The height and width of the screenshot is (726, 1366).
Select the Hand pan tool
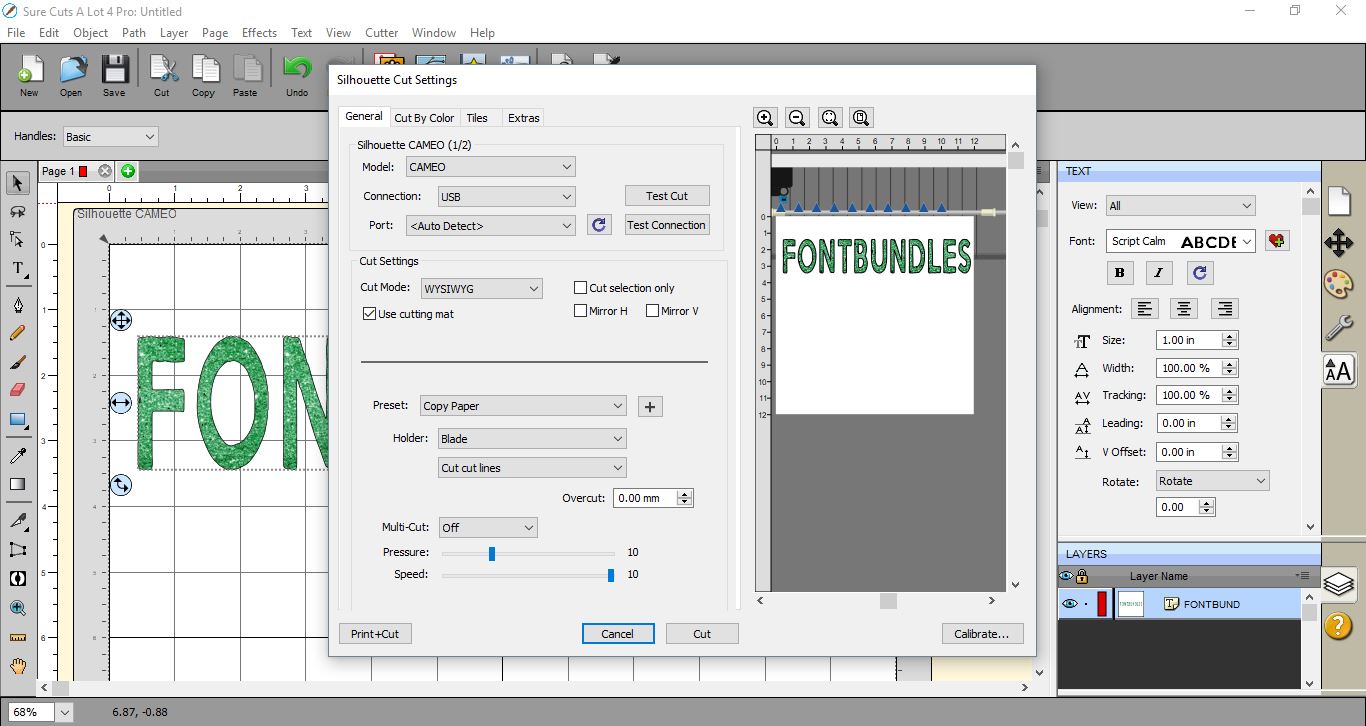pos(18,665)
